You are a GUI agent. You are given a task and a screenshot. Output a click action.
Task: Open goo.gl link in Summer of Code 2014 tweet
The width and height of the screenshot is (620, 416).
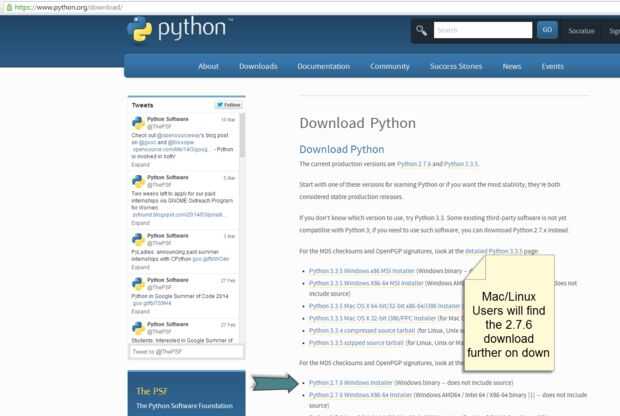(152, 303)
